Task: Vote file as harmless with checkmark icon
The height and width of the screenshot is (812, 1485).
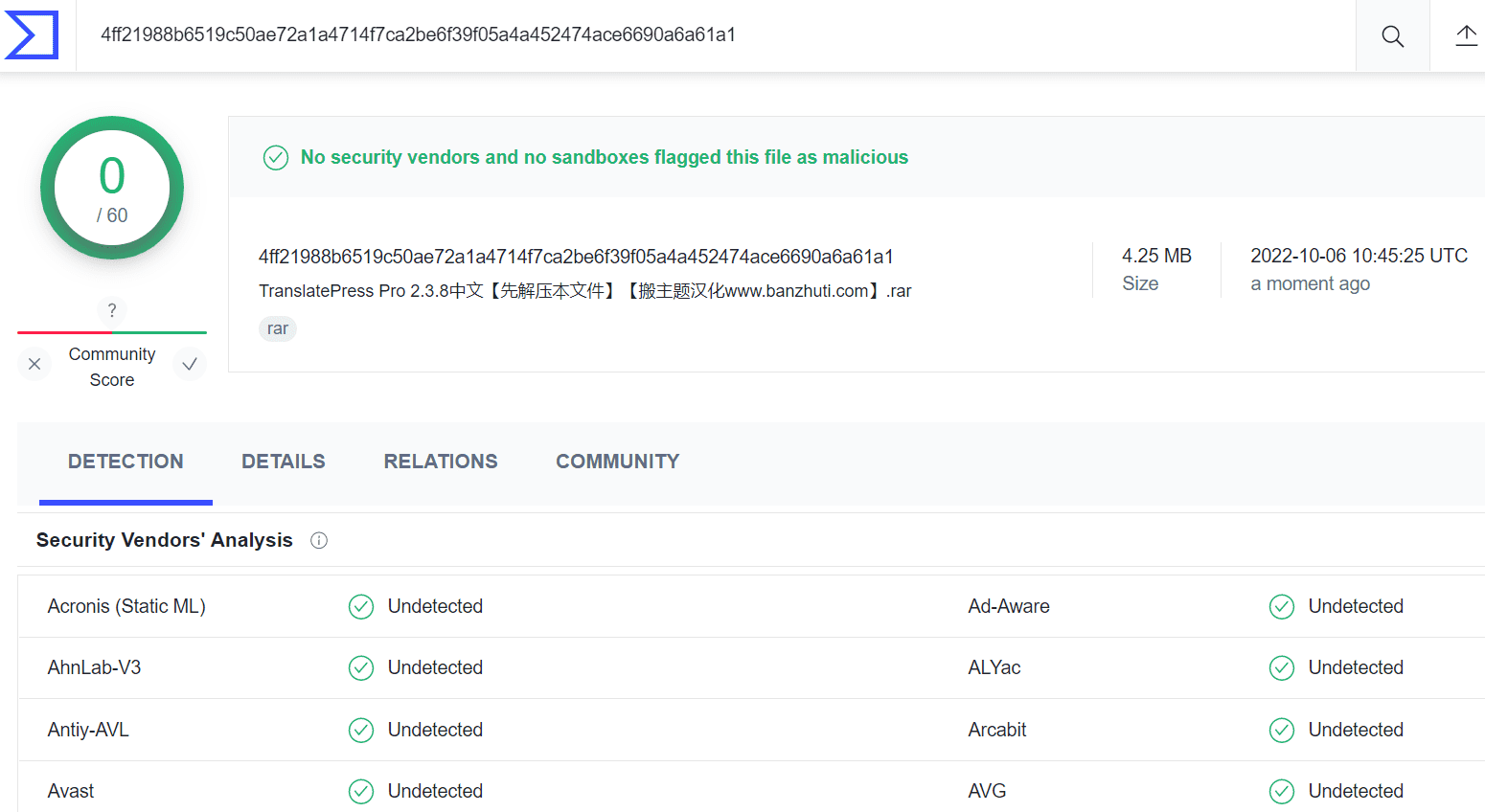Action: [x=190, y=364]
